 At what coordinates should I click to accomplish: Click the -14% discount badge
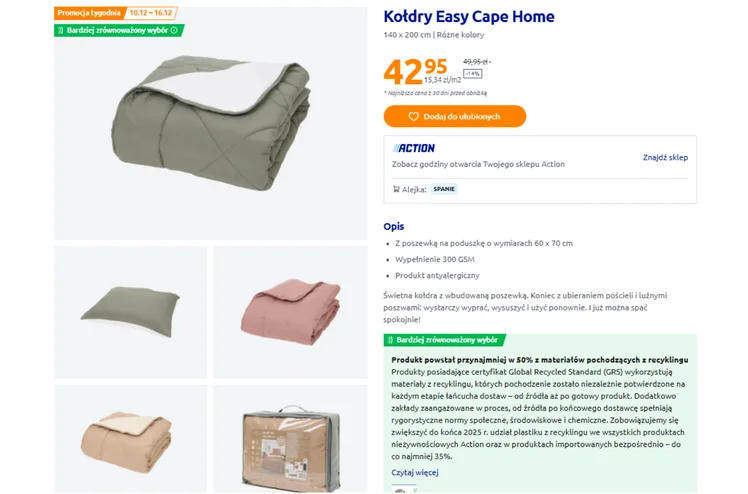[x=472, y=73]
